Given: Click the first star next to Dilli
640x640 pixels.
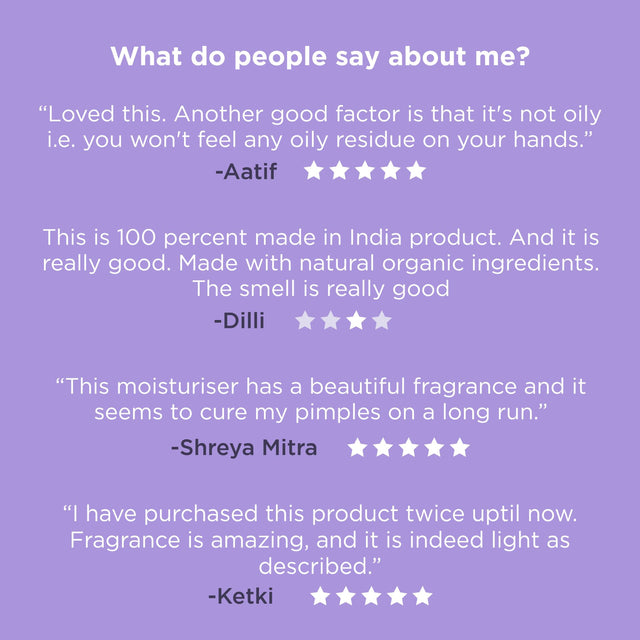Looking at the screenshot, I should tap(305, 321).
